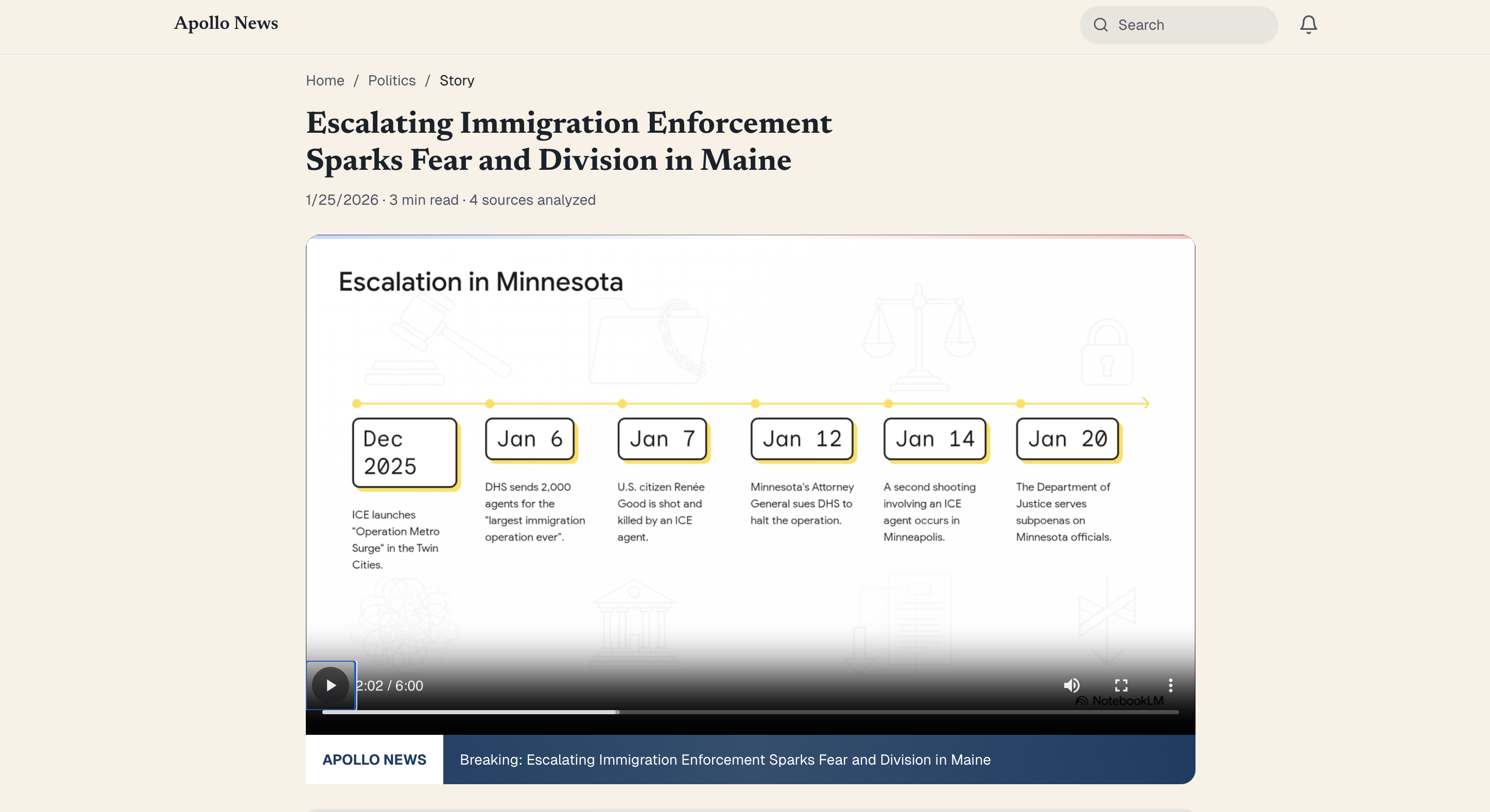The image size is (1490, 812).
Task: Open video more options menu
Action: (1170, 685)
